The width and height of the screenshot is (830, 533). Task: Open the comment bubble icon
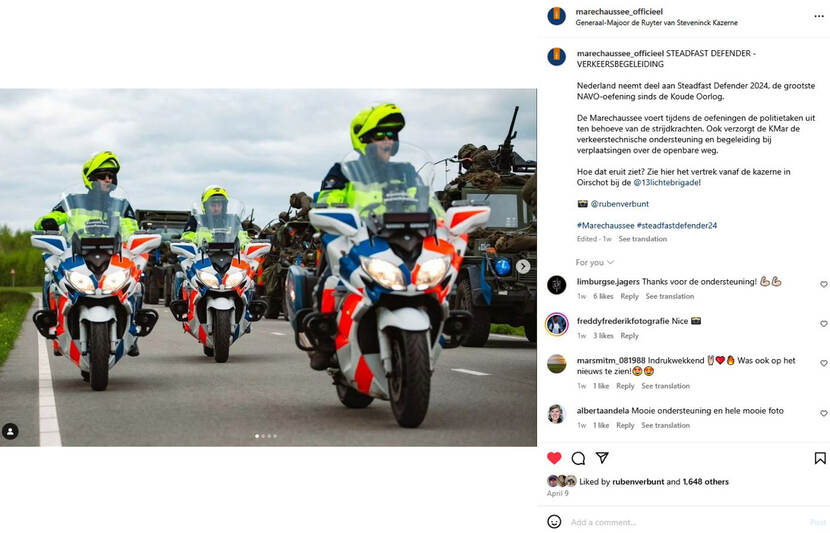coord(578,458)
